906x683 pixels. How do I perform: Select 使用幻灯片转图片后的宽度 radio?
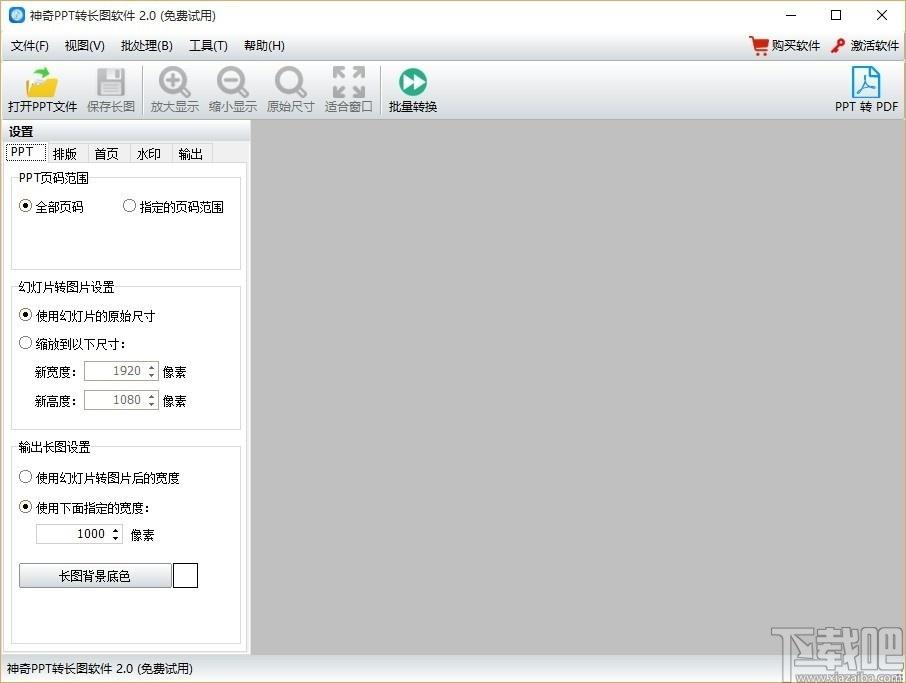click(x=25, y=477)
